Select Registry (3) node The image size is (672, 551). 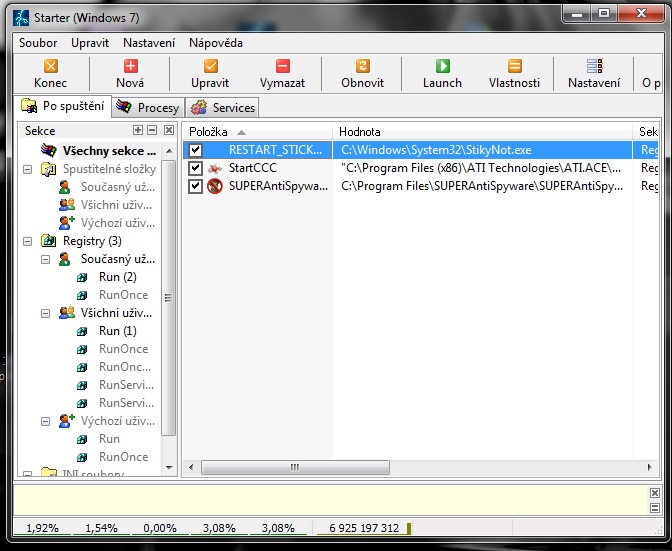[92, 241]
